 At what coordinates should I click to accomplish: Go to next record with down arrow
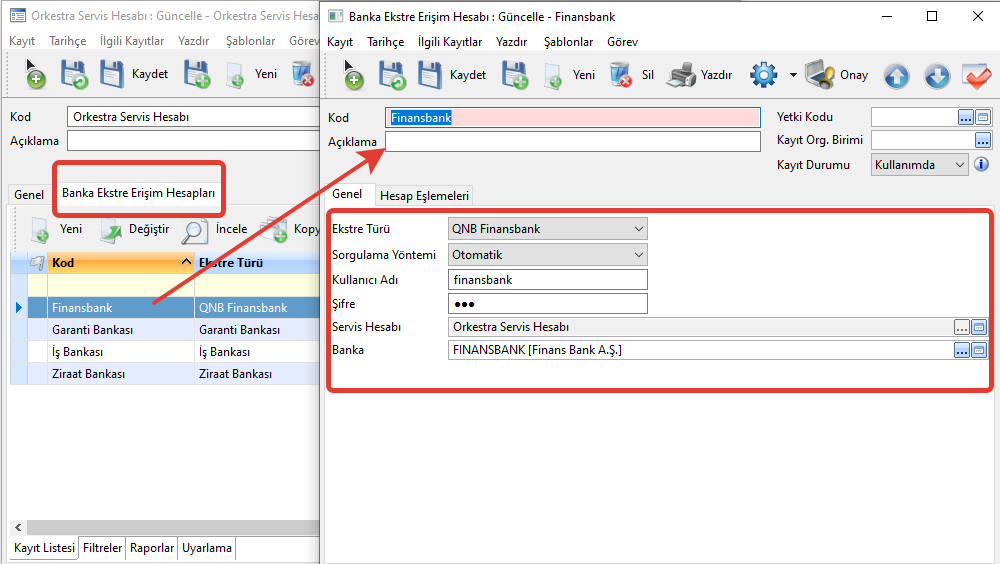[x=936, y=76]
